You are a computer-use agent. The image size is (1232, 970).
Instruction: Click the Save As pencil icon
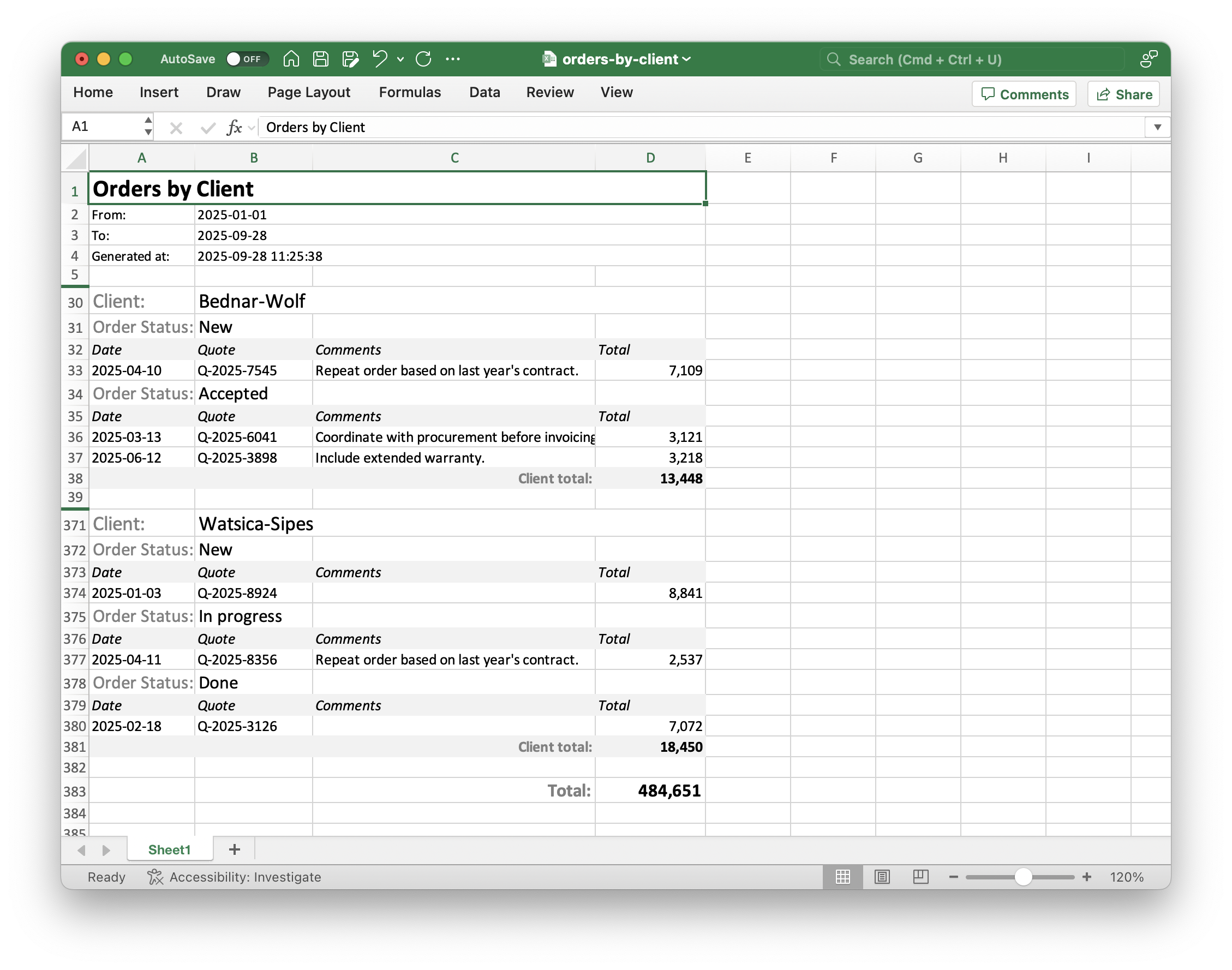350,59
